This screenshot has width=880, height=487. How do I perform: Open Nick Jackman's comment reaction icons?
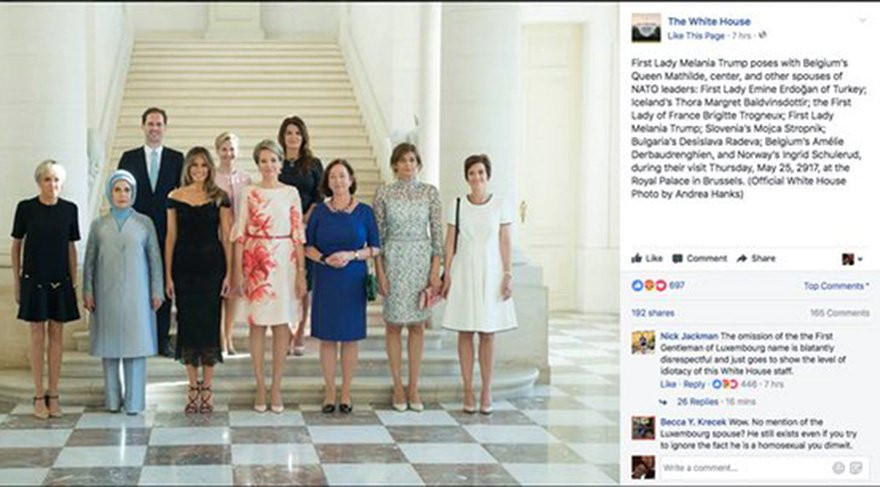(x=725, y=384)
